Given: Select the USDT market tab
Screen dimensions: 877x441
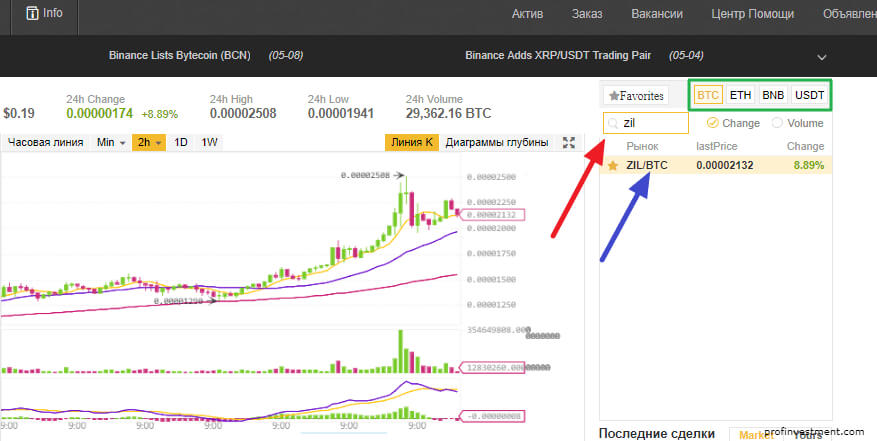Looking at the screenshot, I should (809, 95).
